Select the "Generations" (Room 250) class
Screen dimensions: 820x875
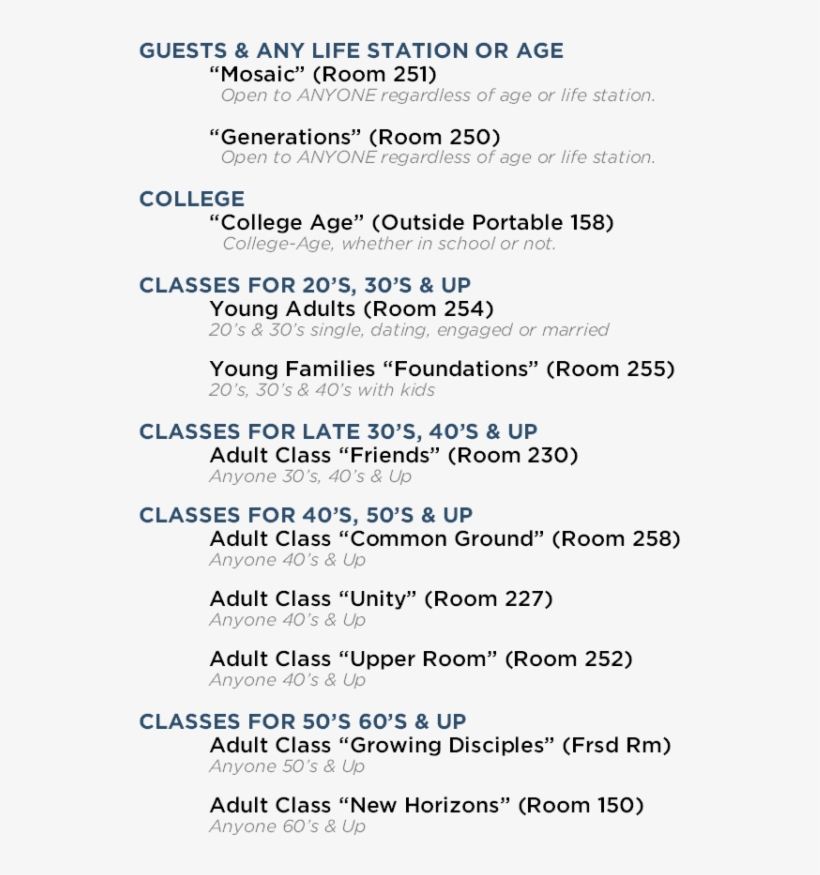click(354, 136)
